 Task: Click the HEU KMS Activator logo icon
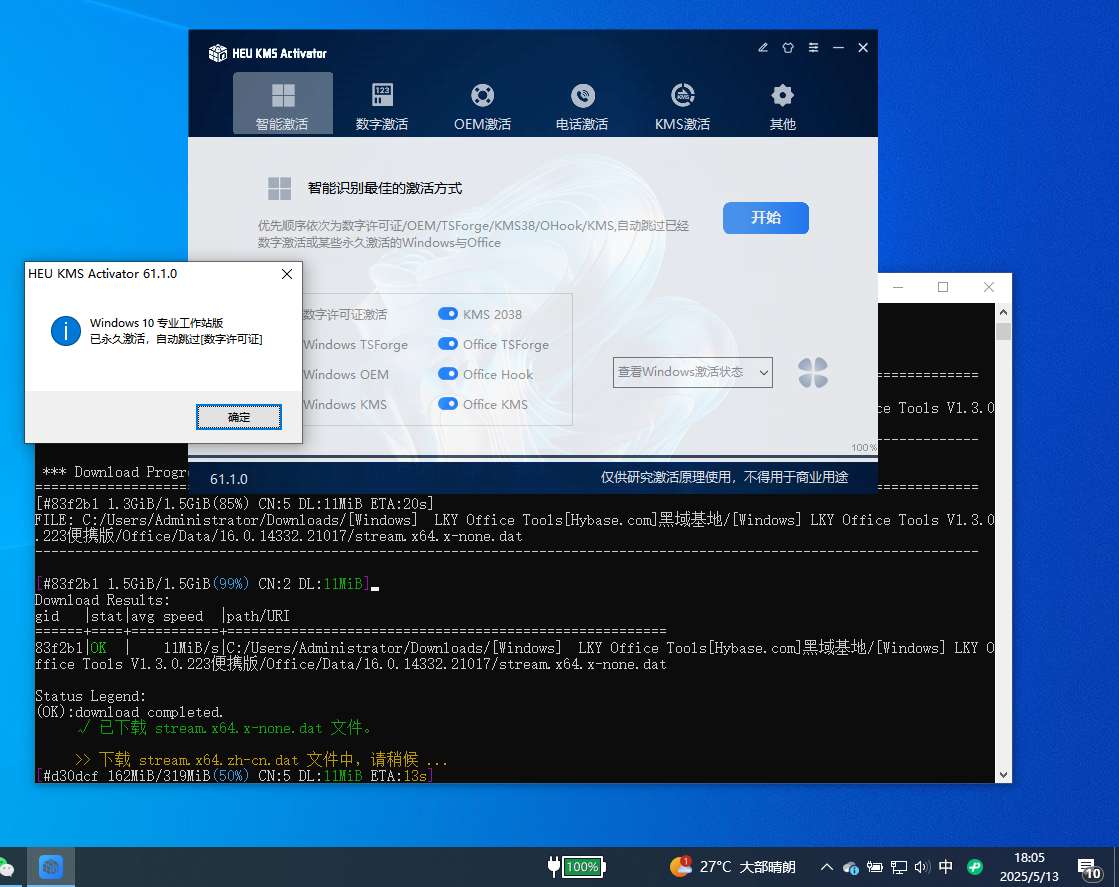coord(218,53)
